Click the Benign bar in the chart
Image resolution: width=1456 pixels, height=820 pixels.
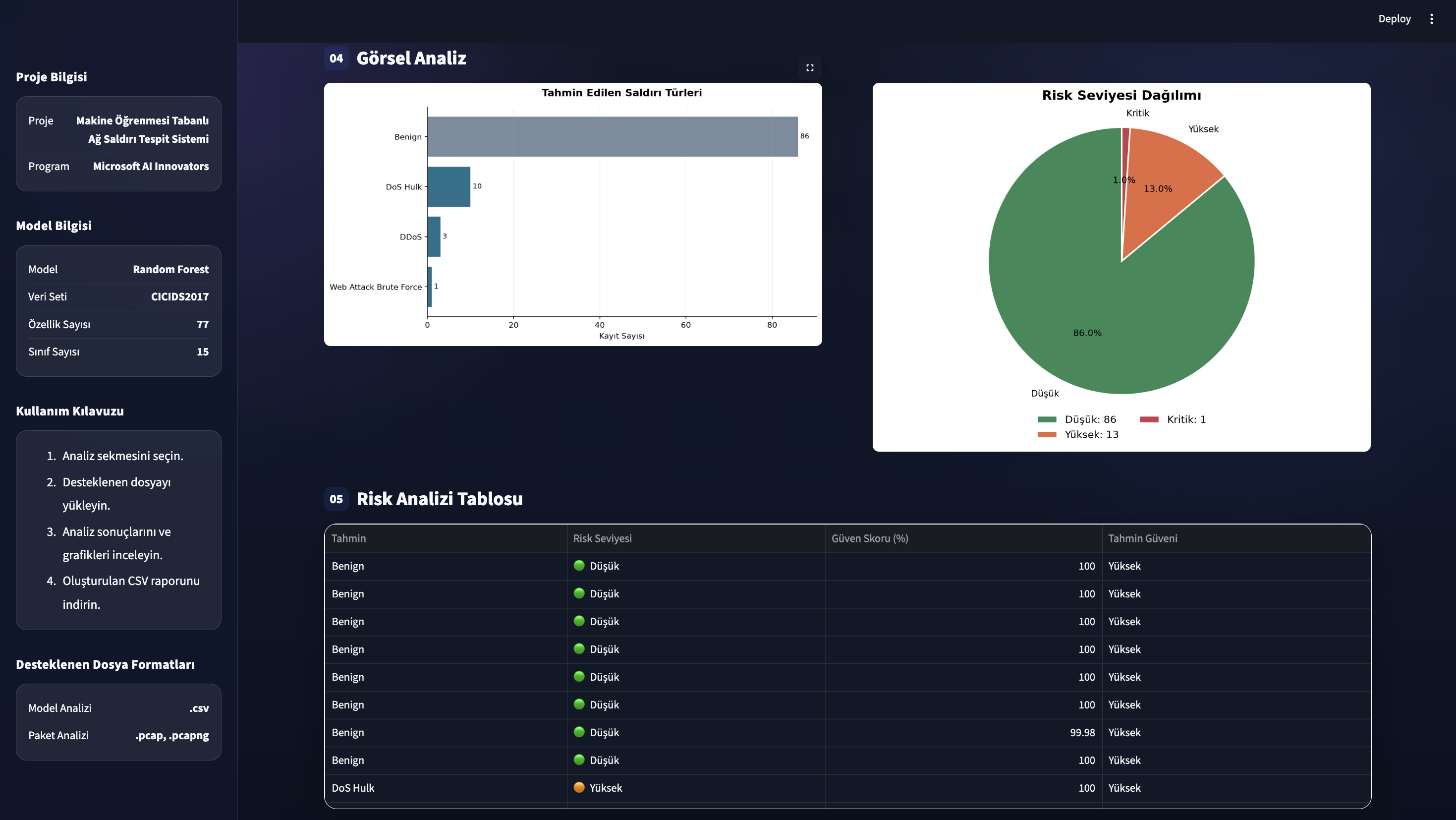point(613,137)
